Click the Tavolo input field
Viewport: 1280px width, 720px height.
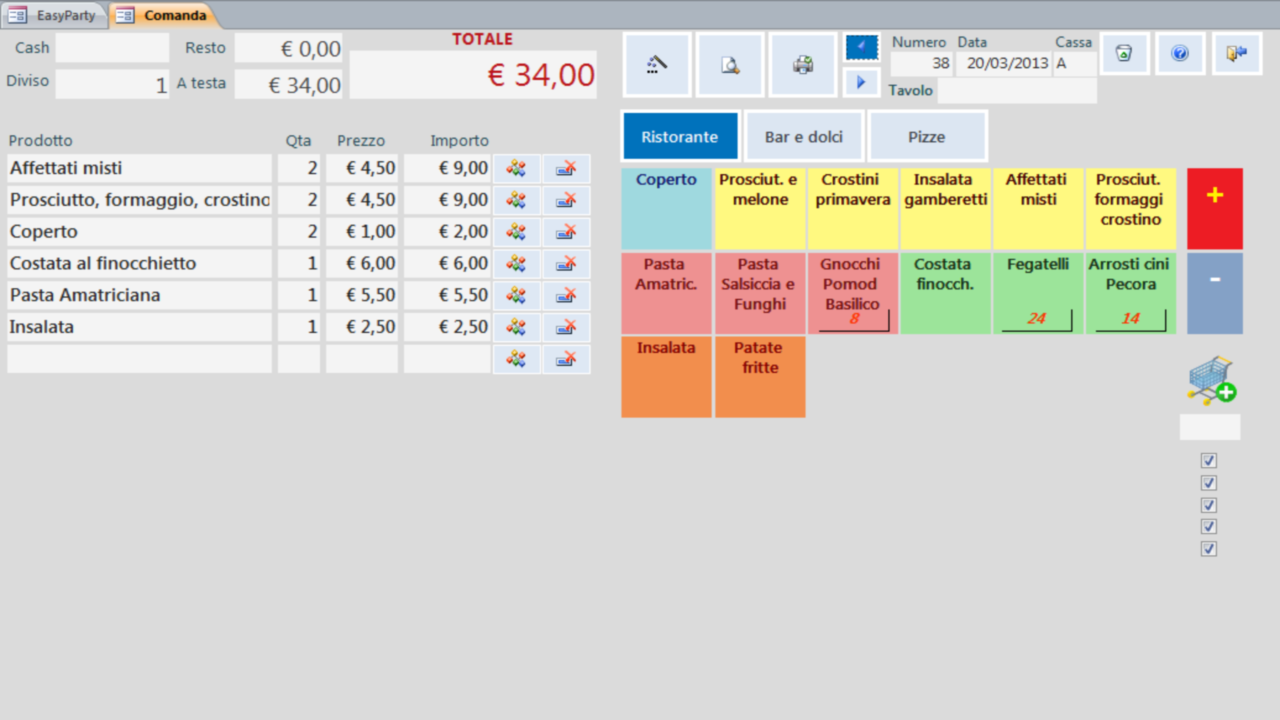click(1017, 91)
